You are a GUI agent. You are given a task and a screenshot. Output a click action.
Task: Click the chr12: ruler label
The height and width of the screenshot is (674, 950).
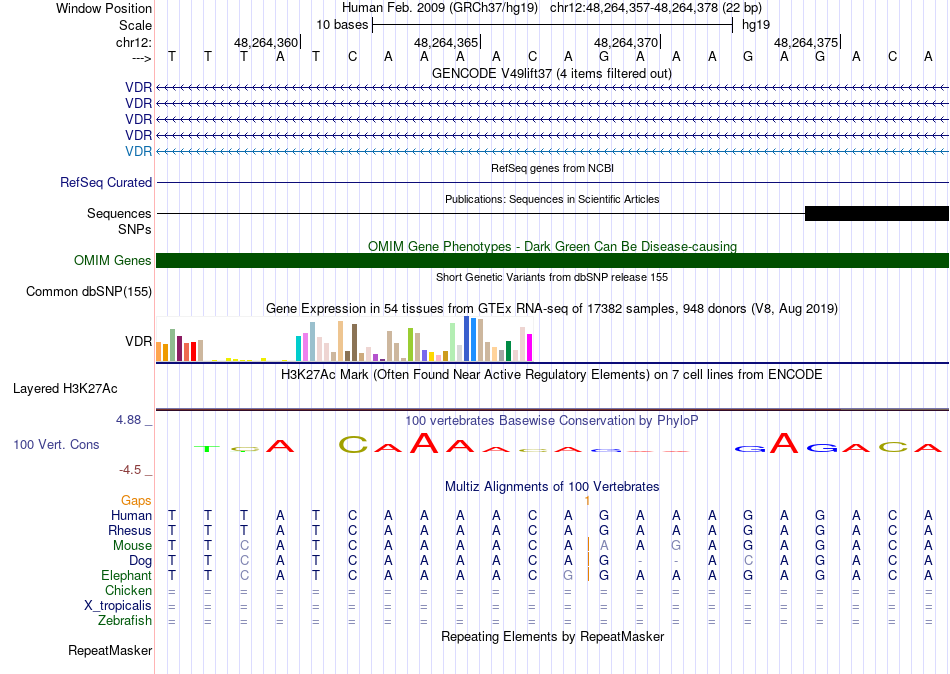point(133,42)
